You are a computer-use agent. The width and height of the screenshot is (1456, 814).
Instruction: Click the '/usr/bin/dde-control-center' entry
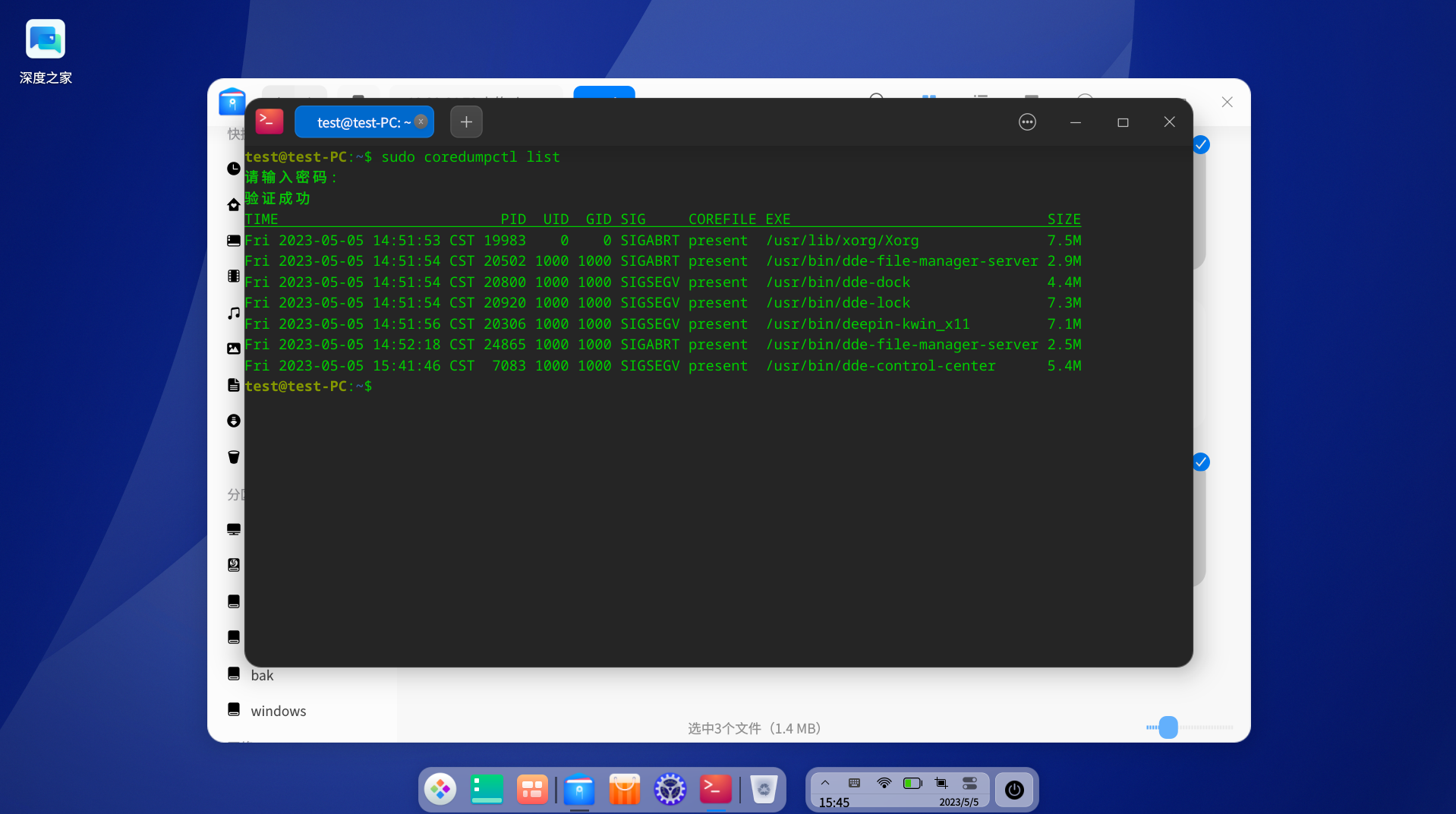tap(881, 365)
